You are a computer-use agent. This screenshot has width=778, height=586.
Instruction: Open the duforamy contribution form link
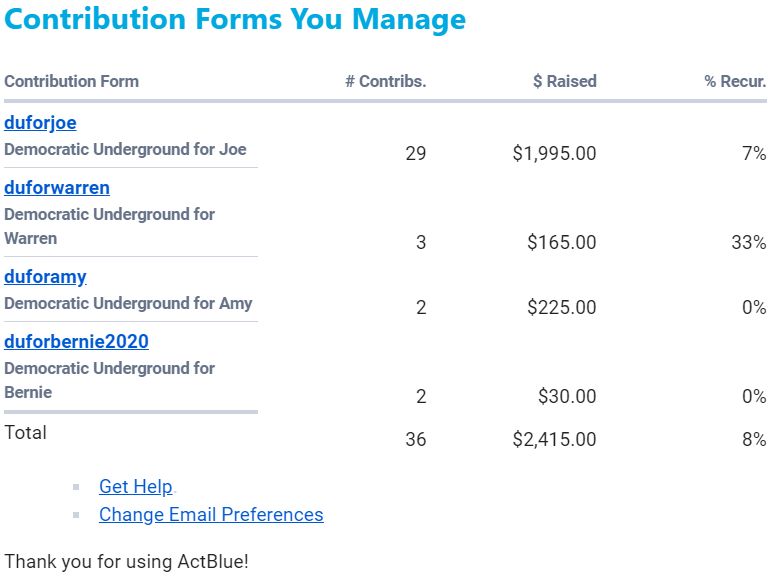(x=45, y=277)
